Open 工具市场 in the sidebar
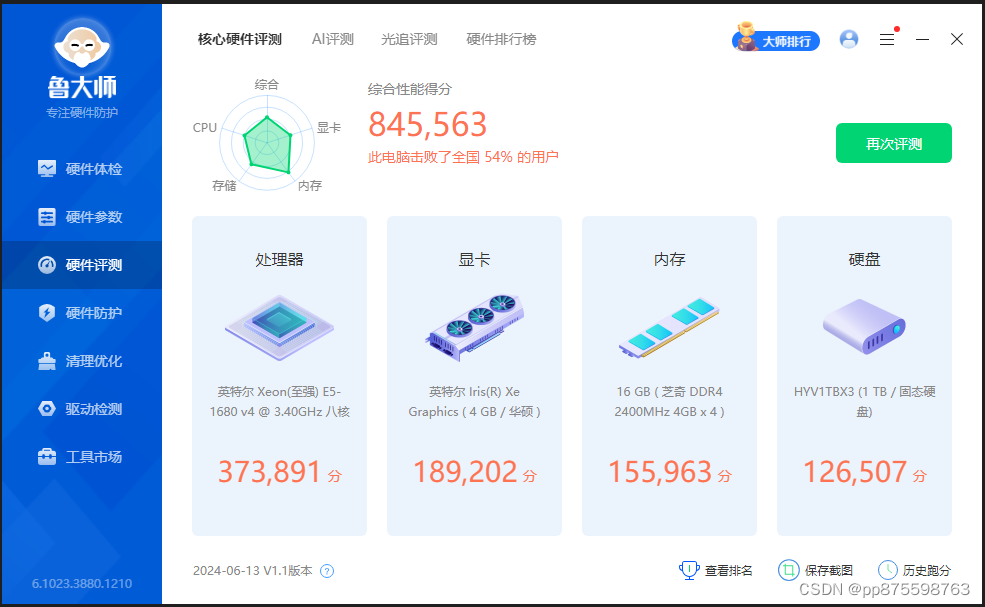Viewport: 985px width, 607px height. (x=80, y=457)
